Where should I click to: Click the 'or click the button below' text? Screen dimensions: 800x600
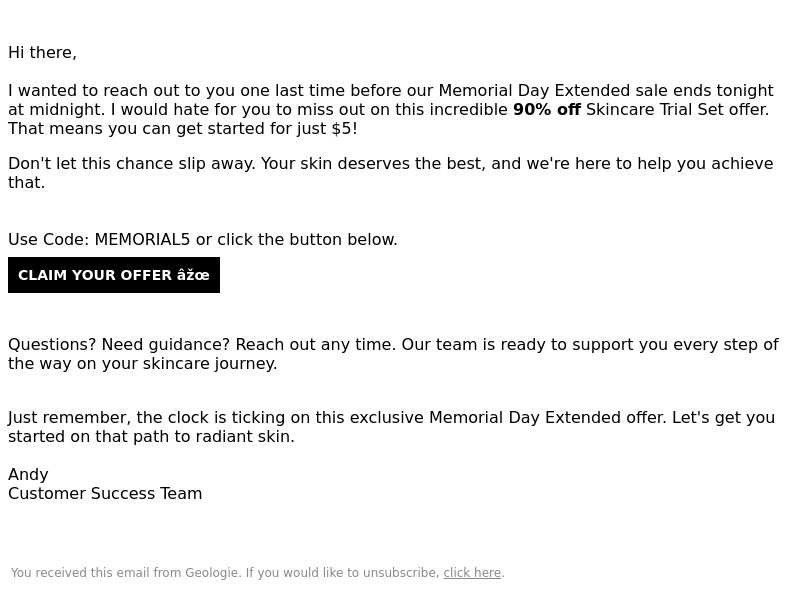tap(296, 240)
